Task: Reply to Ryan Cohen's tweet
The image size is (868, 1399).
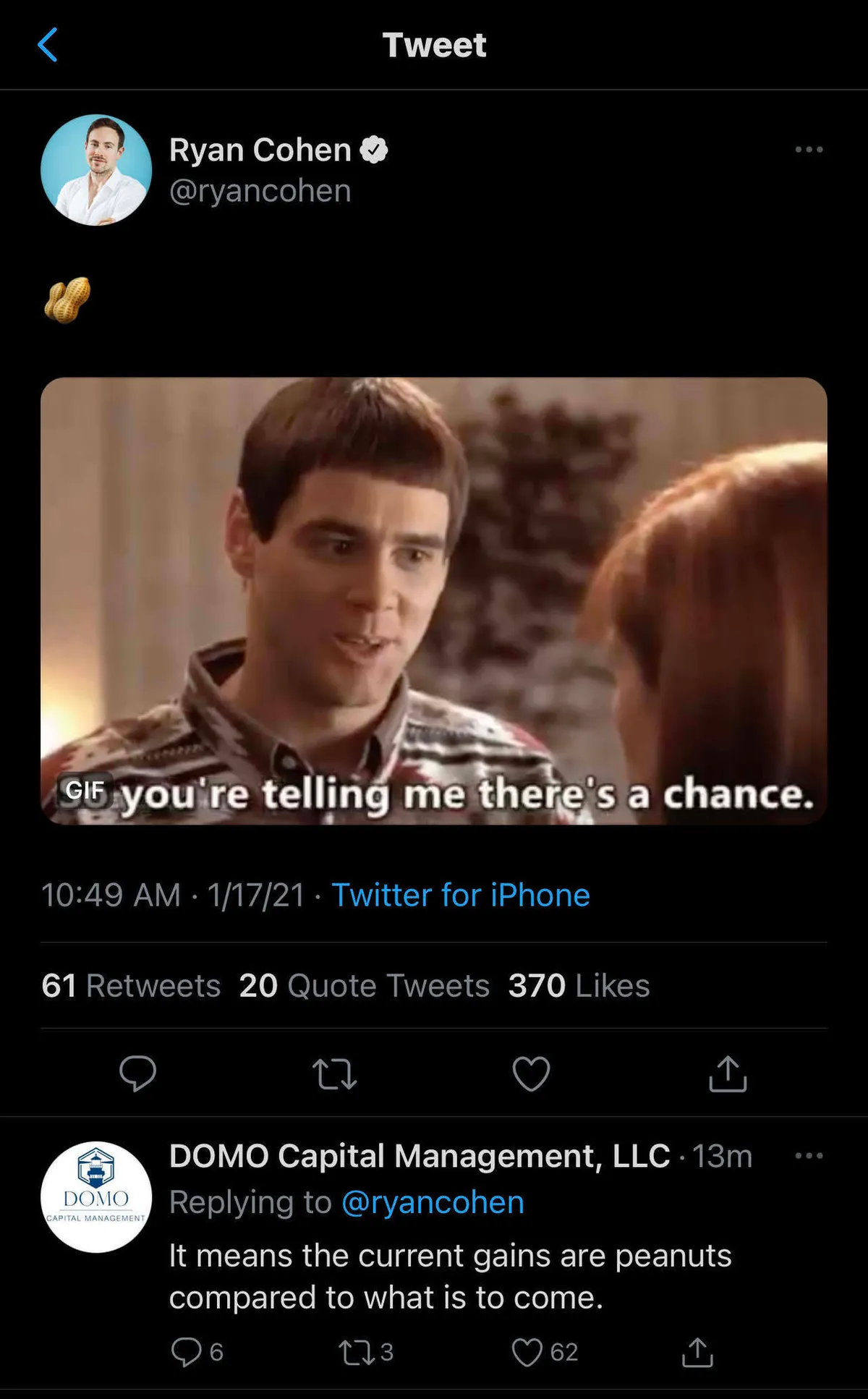Action: 137,1073
